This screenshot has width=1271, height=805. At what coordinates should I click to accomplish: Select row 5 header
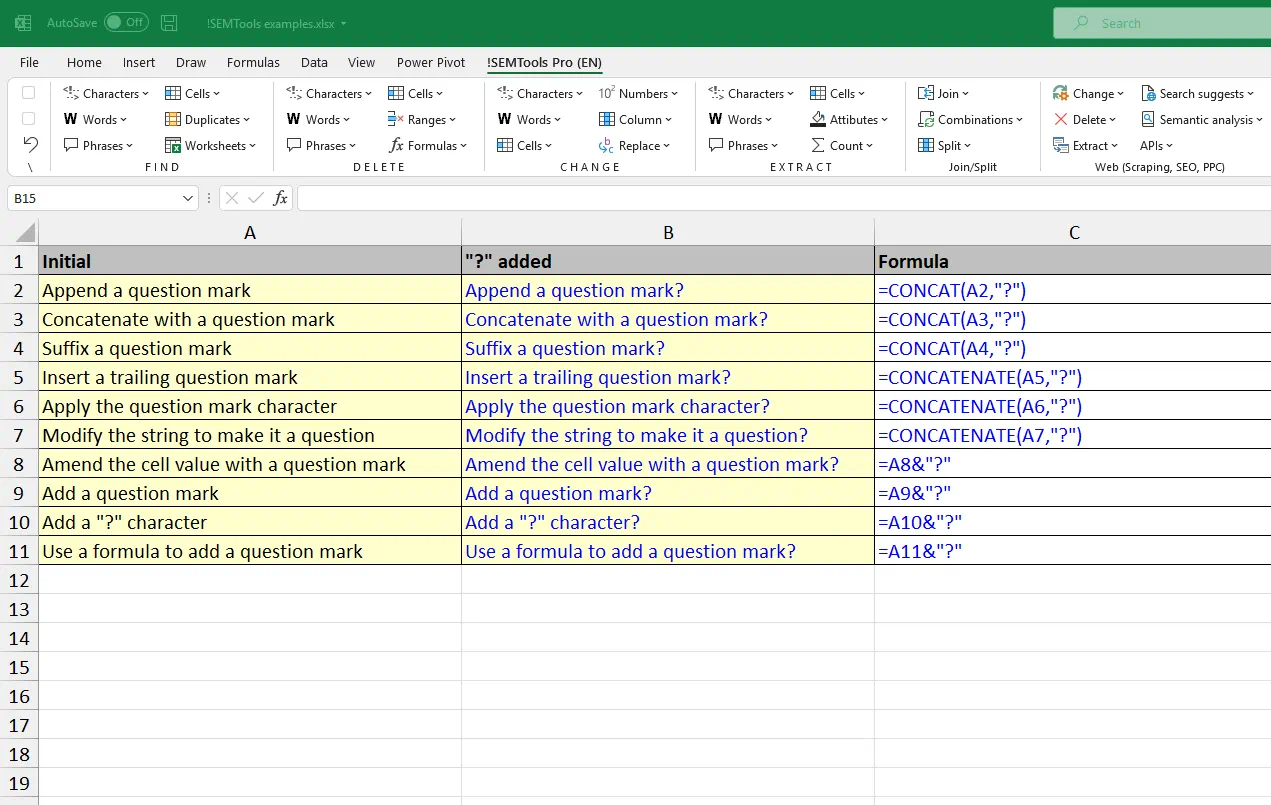pos(19,377)
